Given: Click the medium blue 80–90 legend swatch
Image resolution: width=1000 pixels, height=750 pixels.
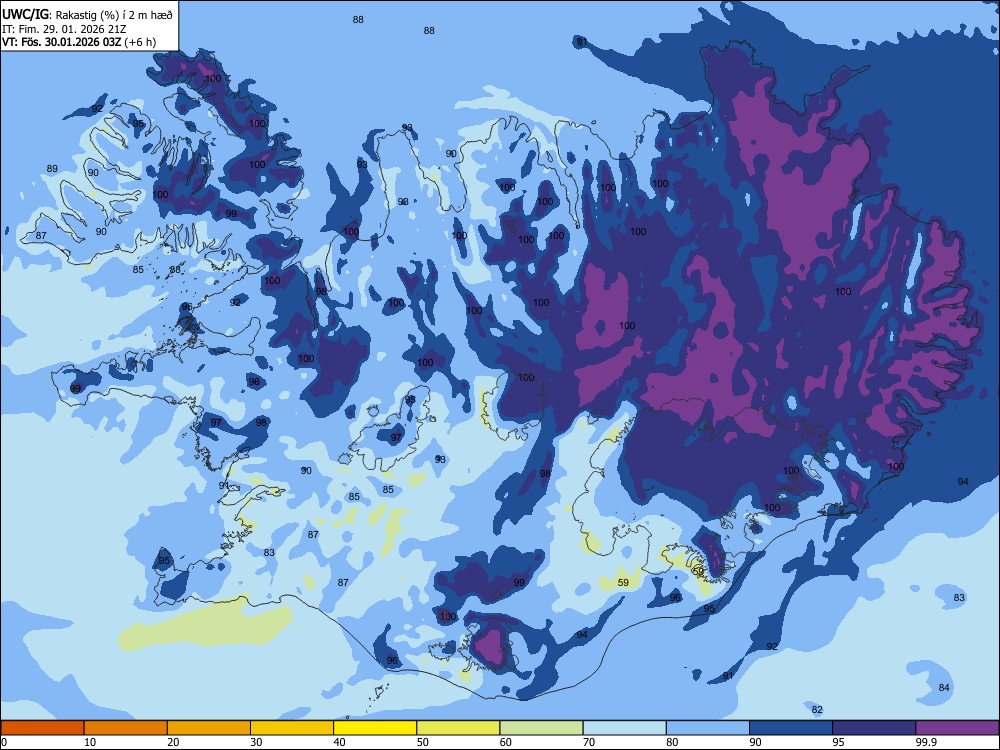Looking at the screenshot, I should 708,728.
